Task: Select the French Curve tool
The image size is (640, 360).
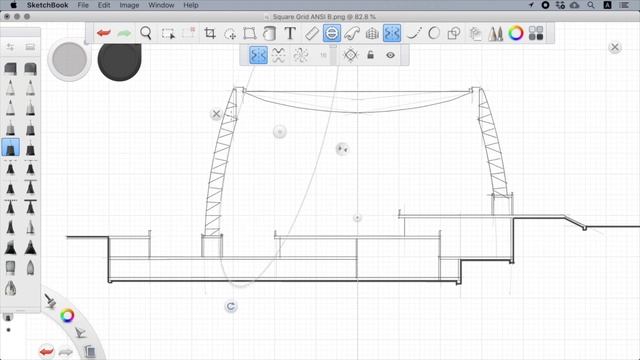Action: pyautogui.click(x=352, y=33)
